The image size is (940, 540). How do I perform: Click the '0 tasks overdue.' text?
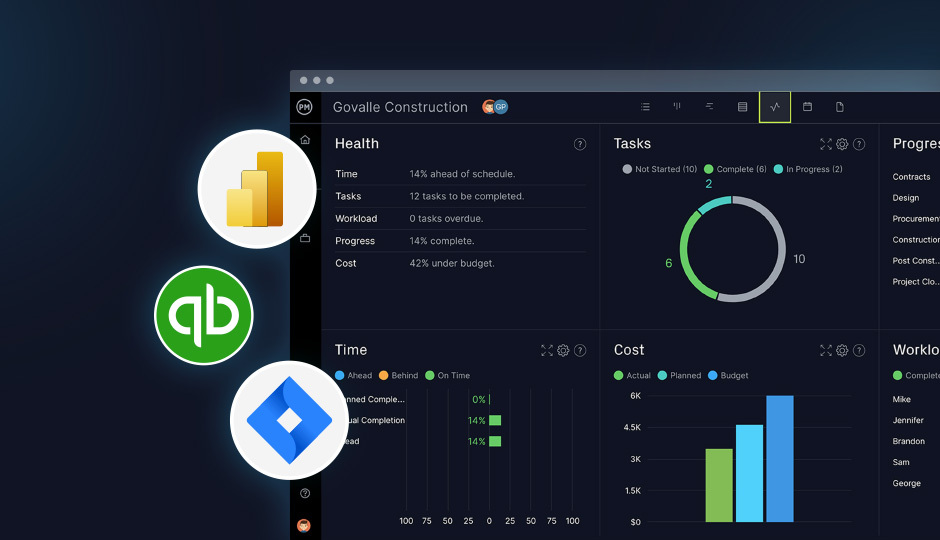click(x=447, y=218)
